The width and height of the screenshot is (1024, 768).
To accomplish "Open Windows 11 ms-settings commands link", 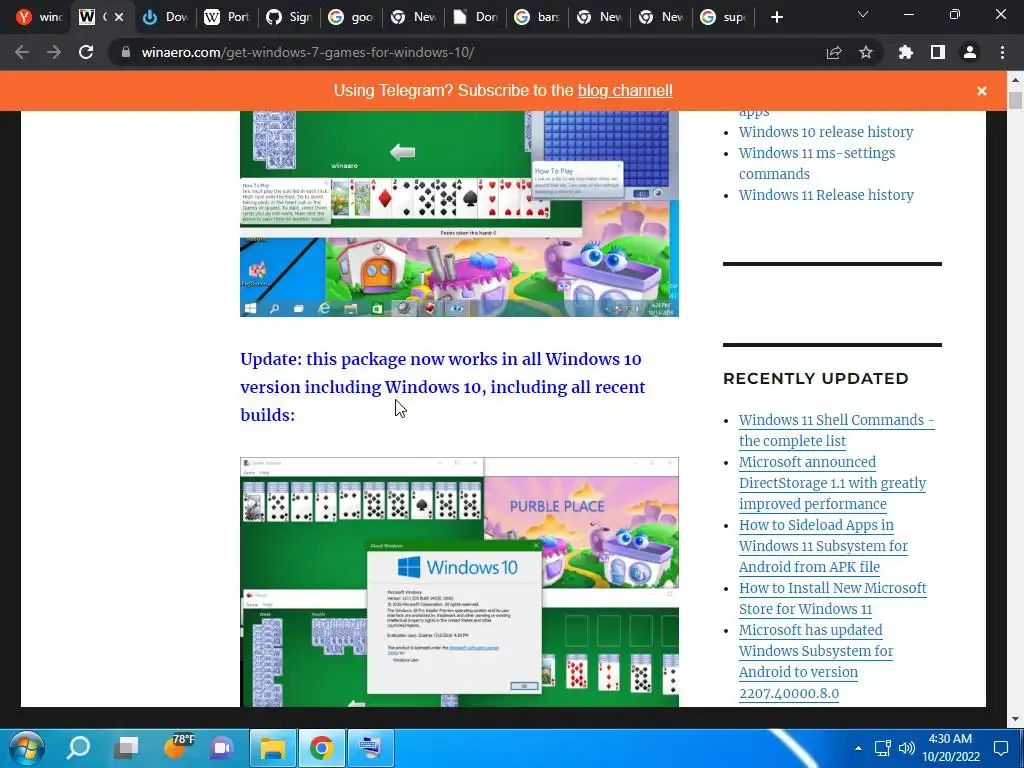I will tap(816, 163).
